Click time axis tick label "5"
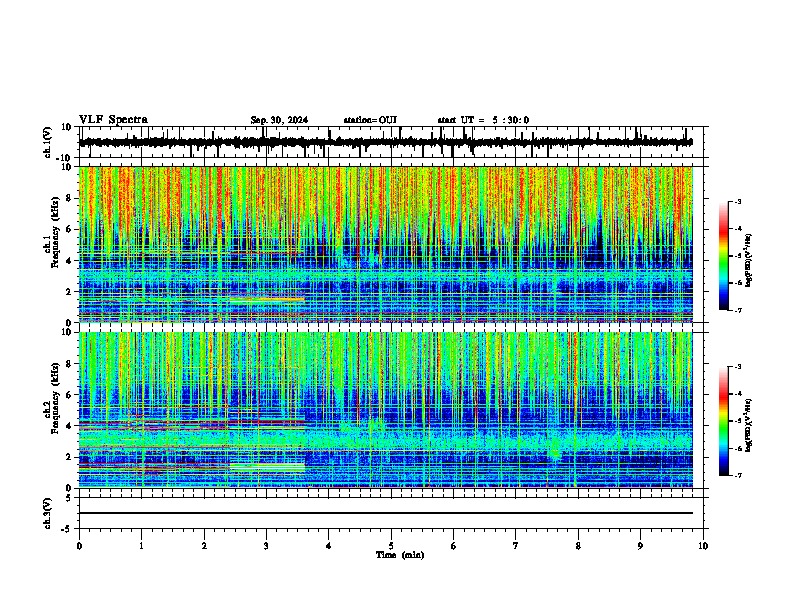This screenshot has width=792, height=612. click(x=391, y=546)
